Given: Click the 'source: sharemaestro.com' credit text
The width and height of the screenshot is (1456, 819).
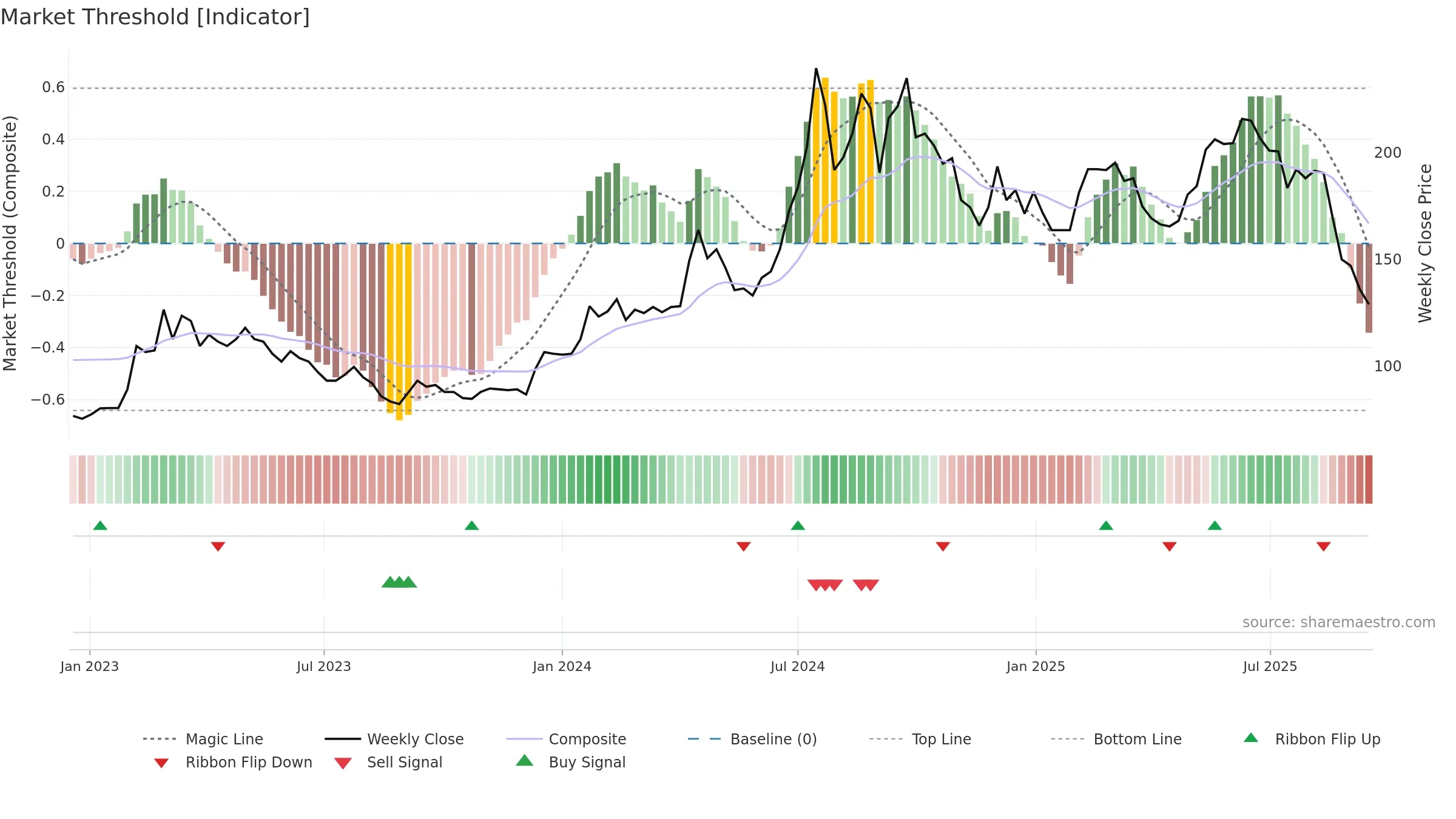Looking at the screenshot, I should (x=1339, y=622).
